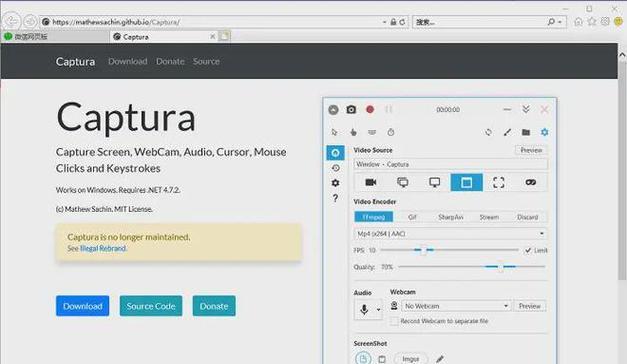Follow the Illegal Rebrand link
Viewport: 627px width, 364px height.
(x=103, y=248)
